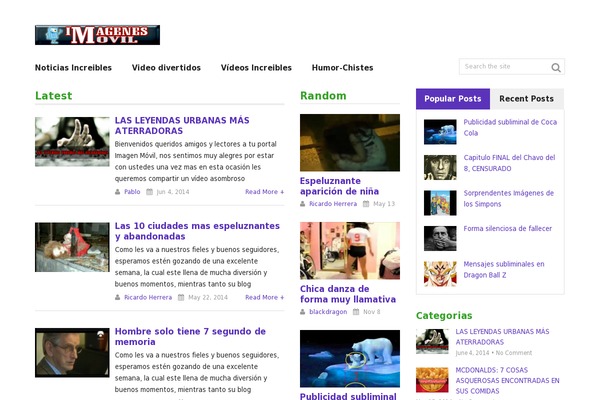The image size is (600, 400).
Task: Click popular thumbnail for Dragon Ball Z
Action: (440, 274)
